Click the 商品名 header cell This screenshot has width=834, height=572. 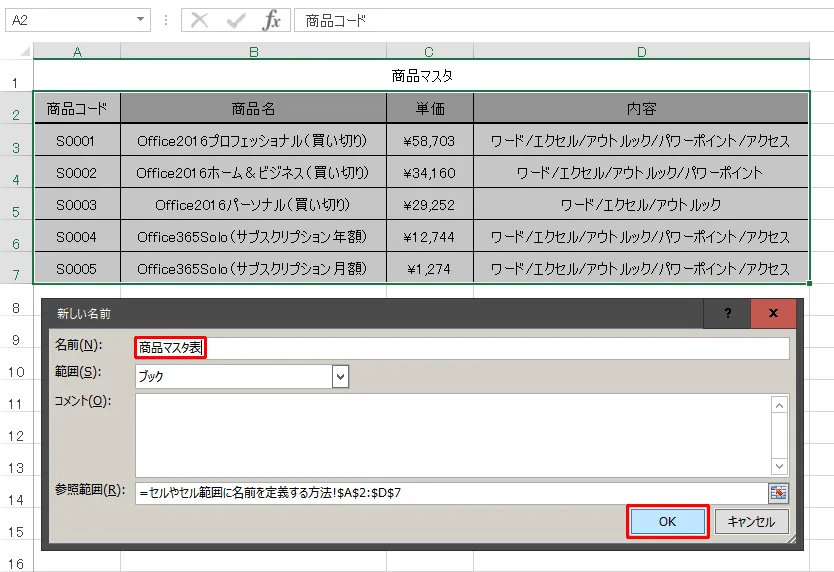tap(254, 108)
